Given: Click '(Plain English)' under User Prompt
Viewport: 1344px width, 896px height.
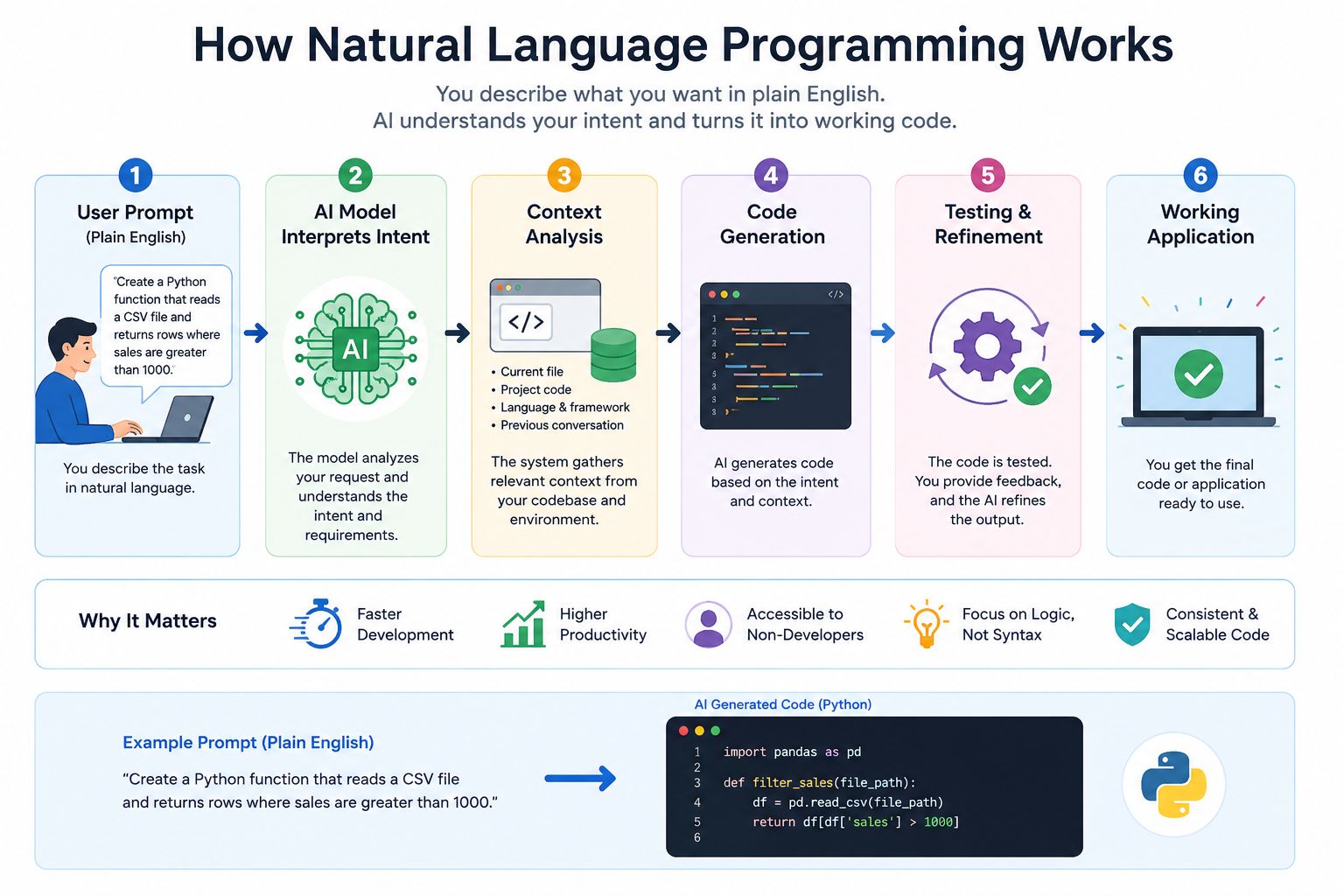Looking at the screenshot, I should [136, 237].
